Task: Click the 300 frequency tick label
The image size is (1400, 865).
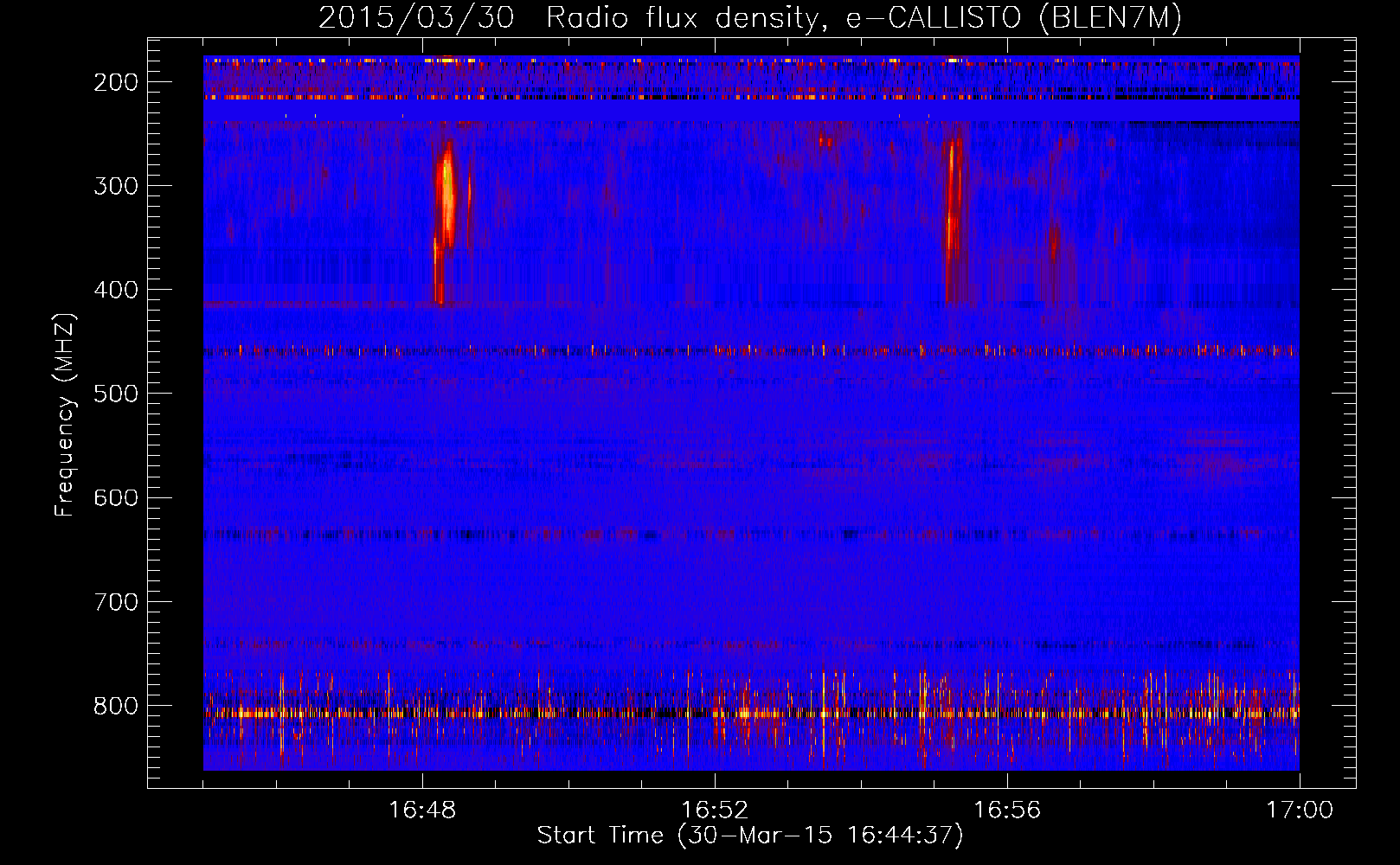Action: (116, 186)
